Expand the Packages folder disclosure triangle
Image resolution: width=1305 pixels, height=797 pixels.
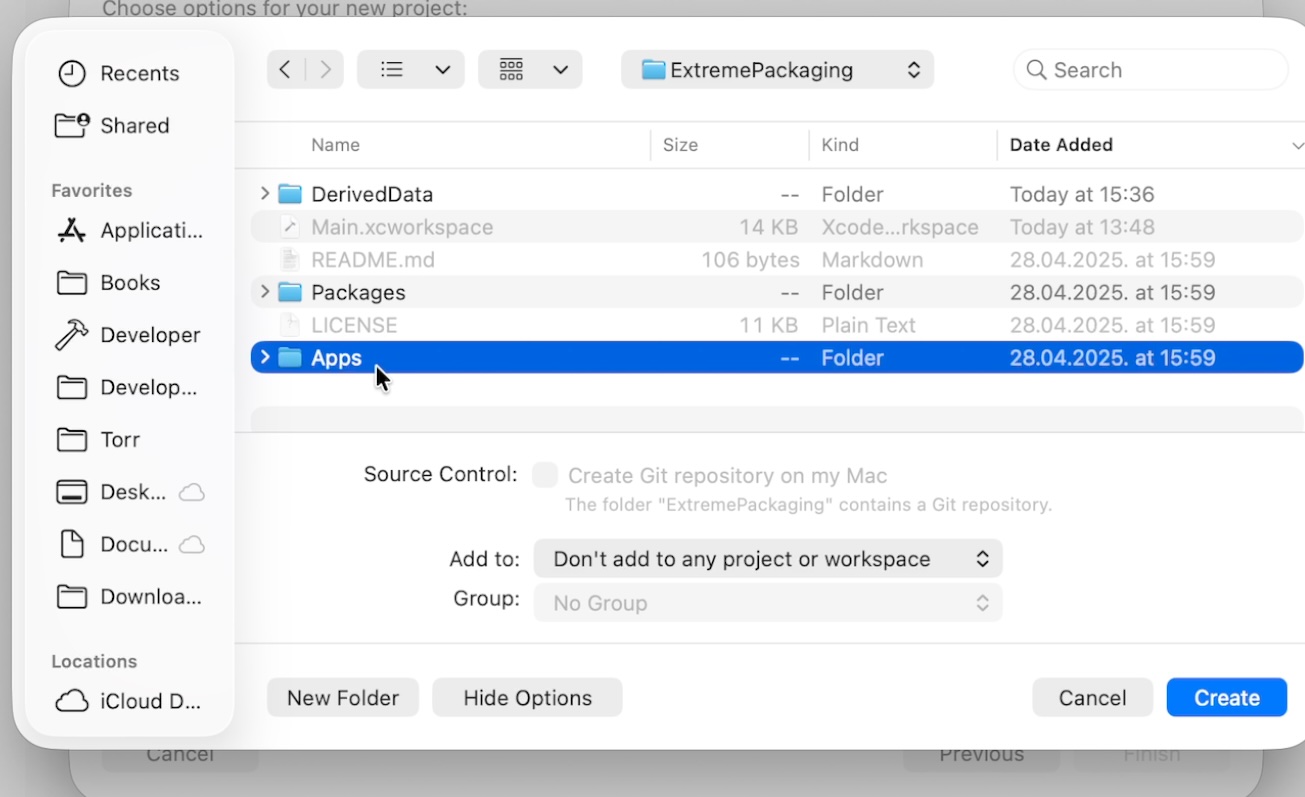265,292
